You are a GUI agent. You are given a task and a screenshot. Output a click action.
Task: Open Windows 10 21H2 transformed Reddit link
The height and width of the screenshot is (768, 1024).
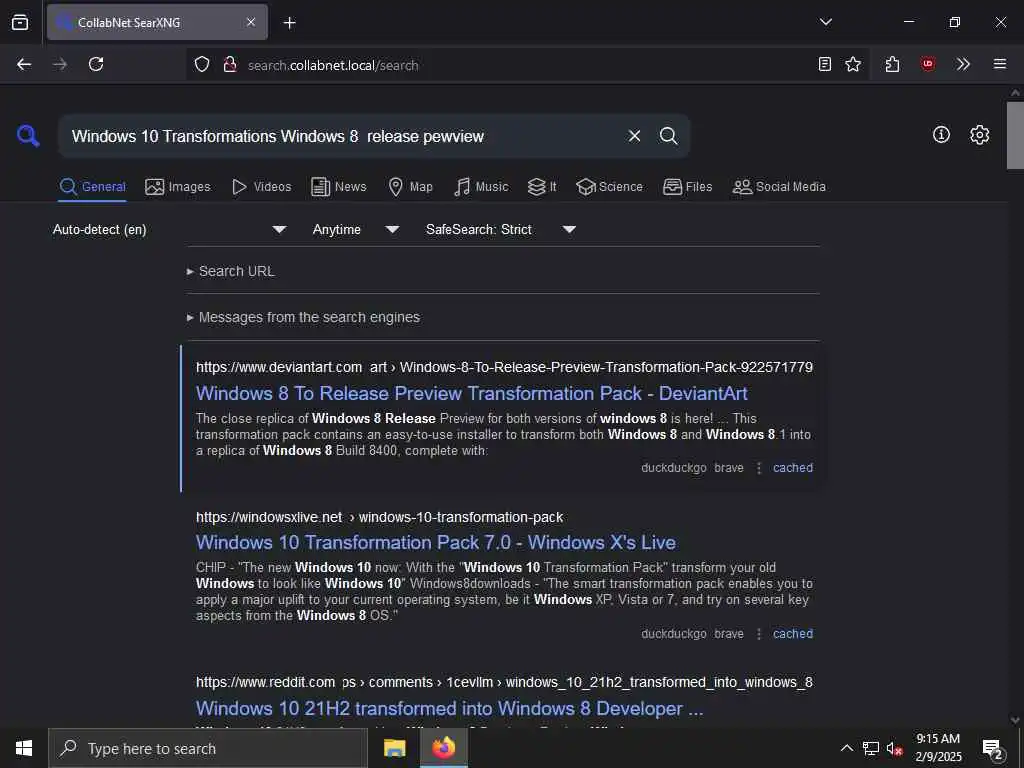point(449,709)
